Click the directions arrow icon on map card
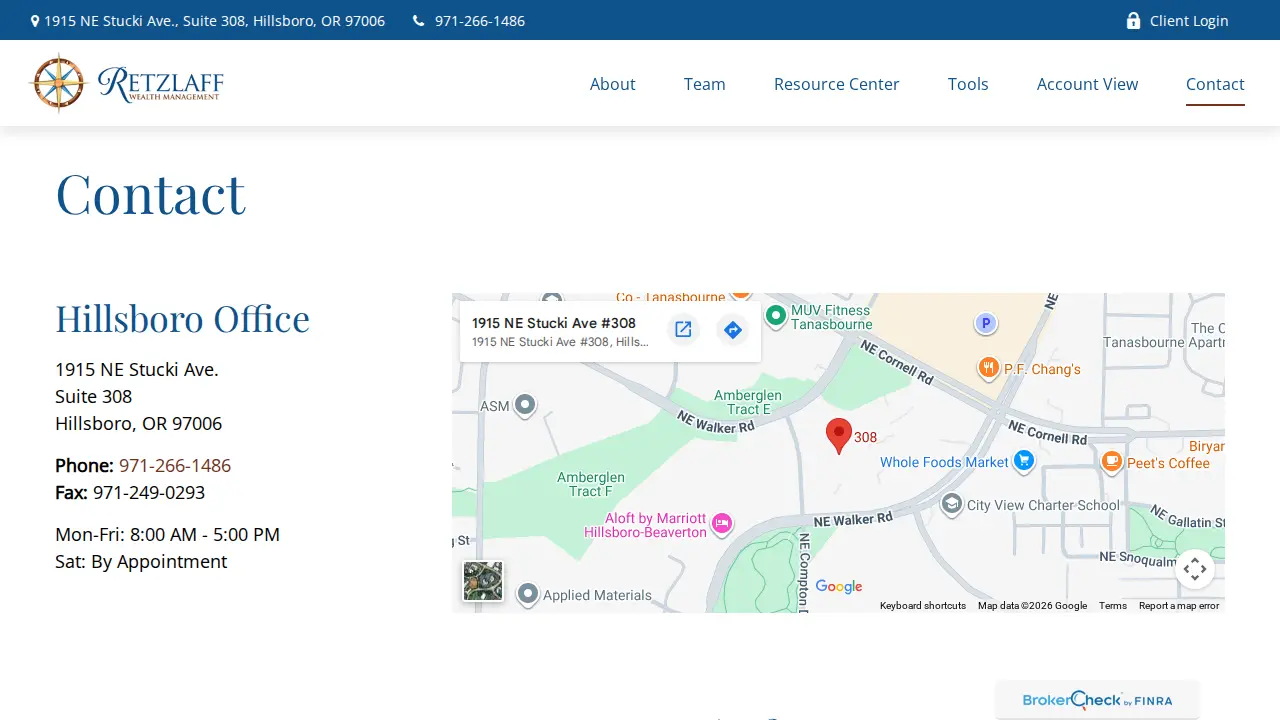This screenshot has height=720, width=1280. 733,330
